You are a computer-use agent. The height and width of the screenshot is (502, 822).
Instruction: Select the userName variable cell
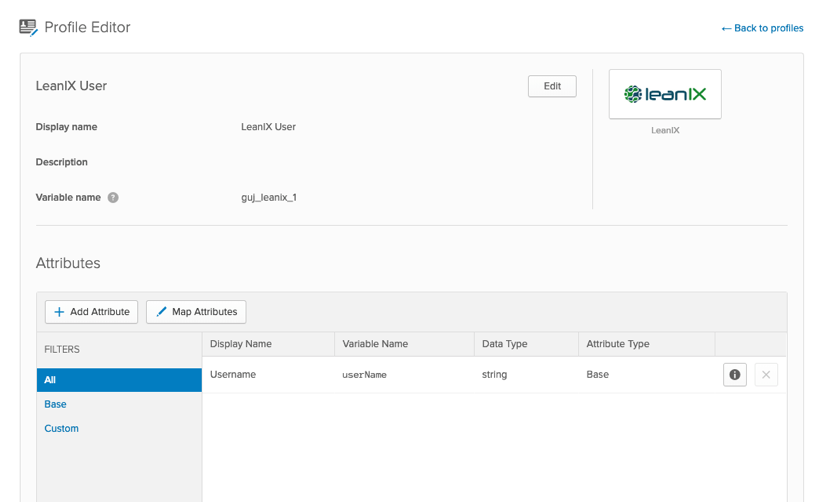[364, 375]
